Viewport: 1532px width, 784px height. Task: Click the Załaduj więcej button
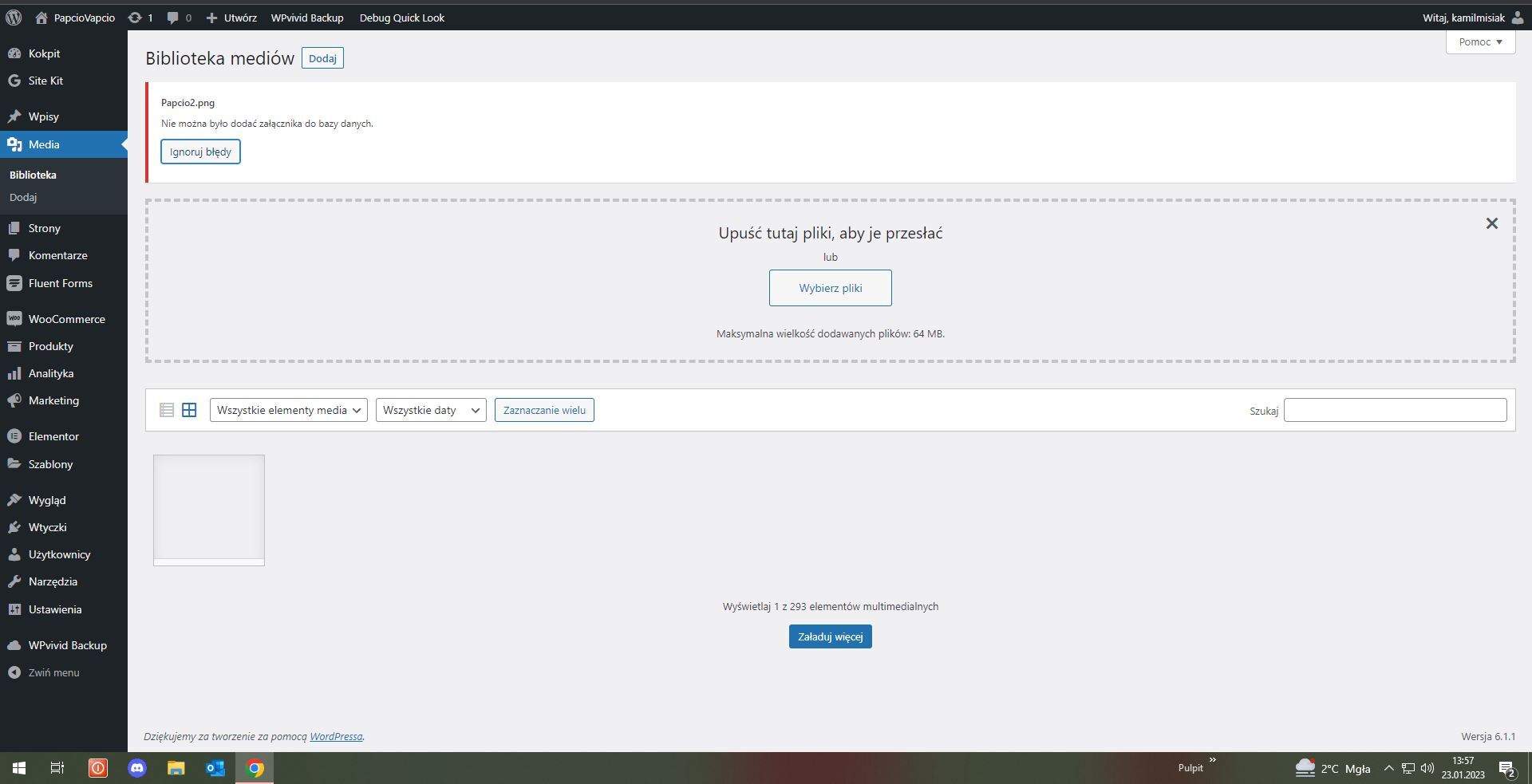pos(830,636)
